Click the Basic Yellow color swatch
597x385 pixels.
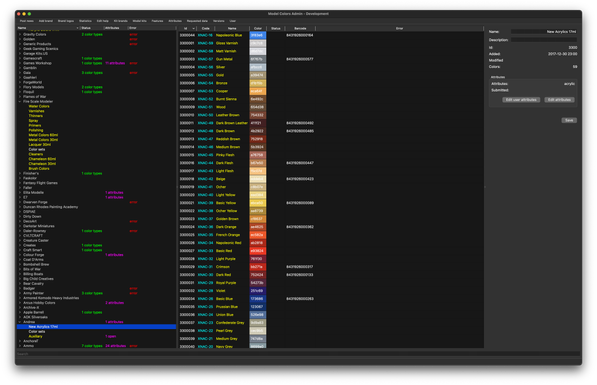coord(258,203)
